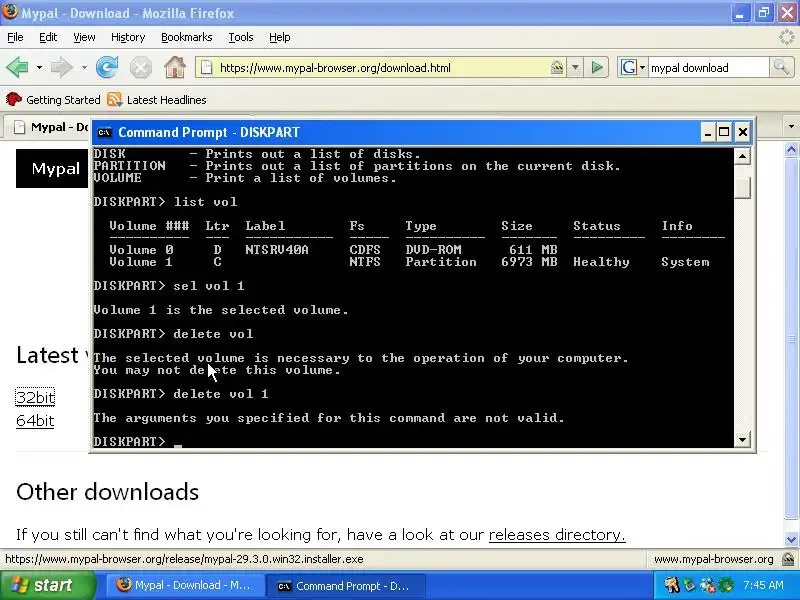The height and width of the screenshot is (600, 800).
Task: Open the View menu
Action: (84, 37)
